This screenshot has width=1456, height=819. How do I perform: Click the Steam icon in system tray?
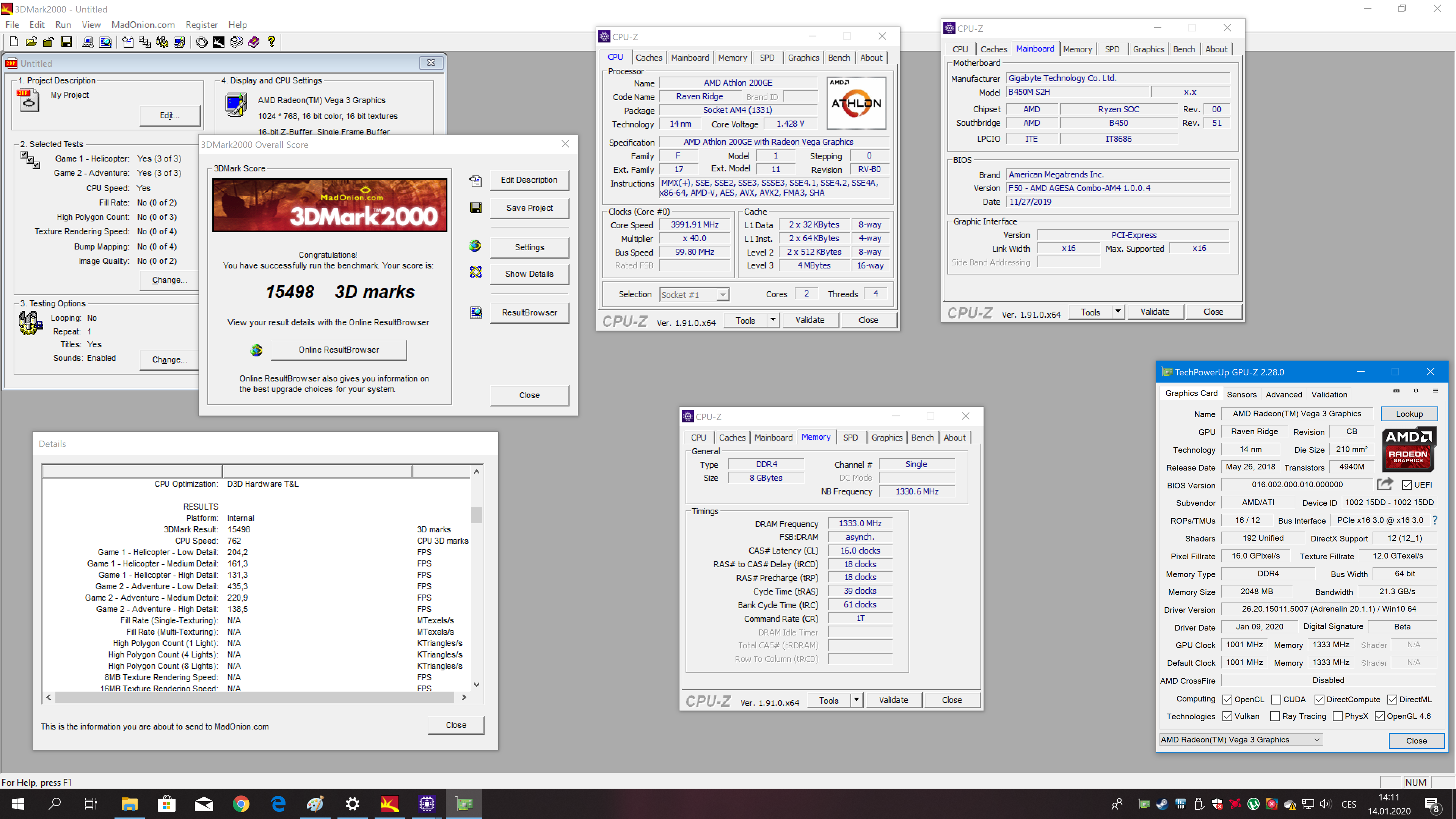pyautogui.click(x=1162, y=804)
